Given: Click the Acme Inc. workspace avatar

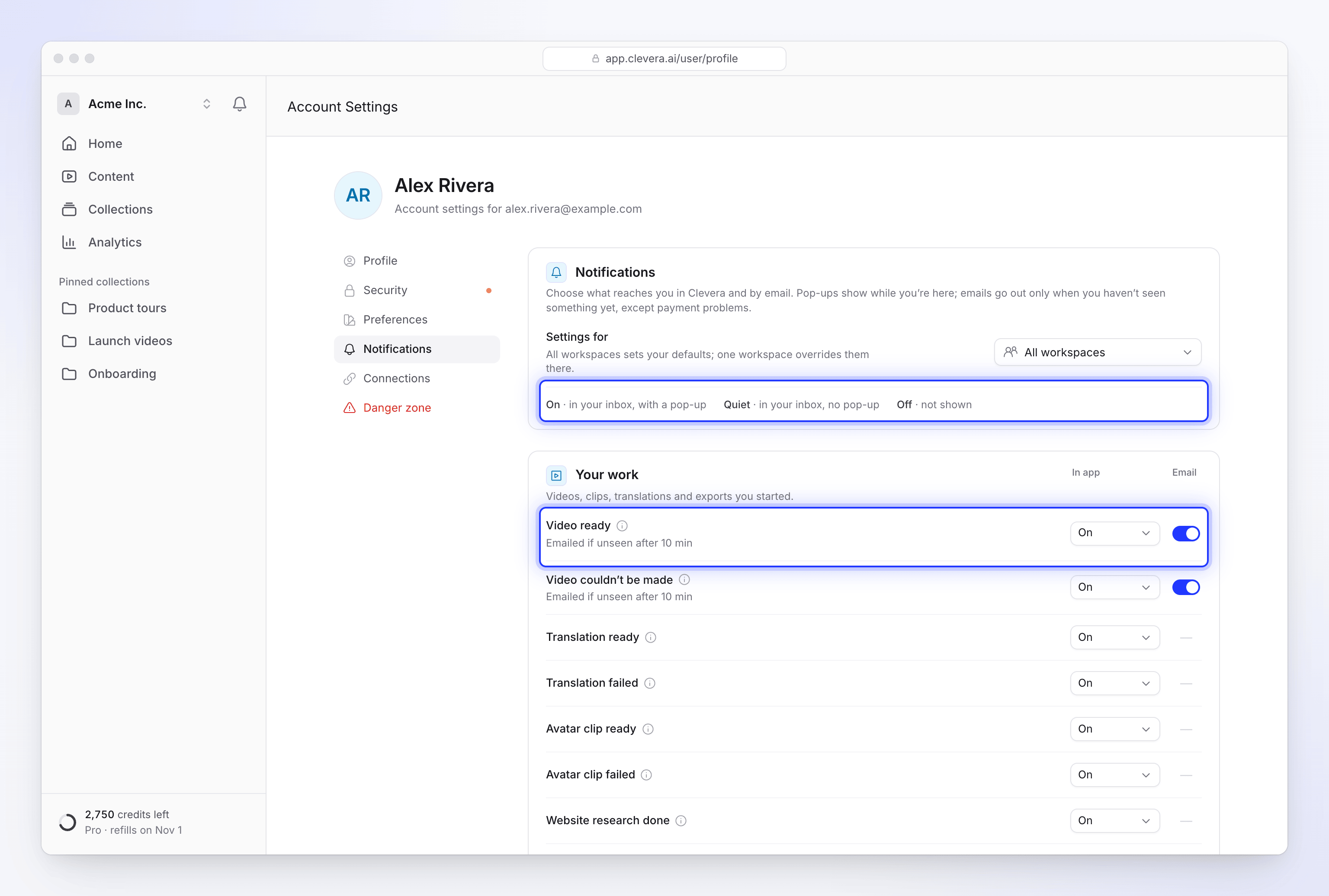Looking at the screenshot, I should pos(68,103).
